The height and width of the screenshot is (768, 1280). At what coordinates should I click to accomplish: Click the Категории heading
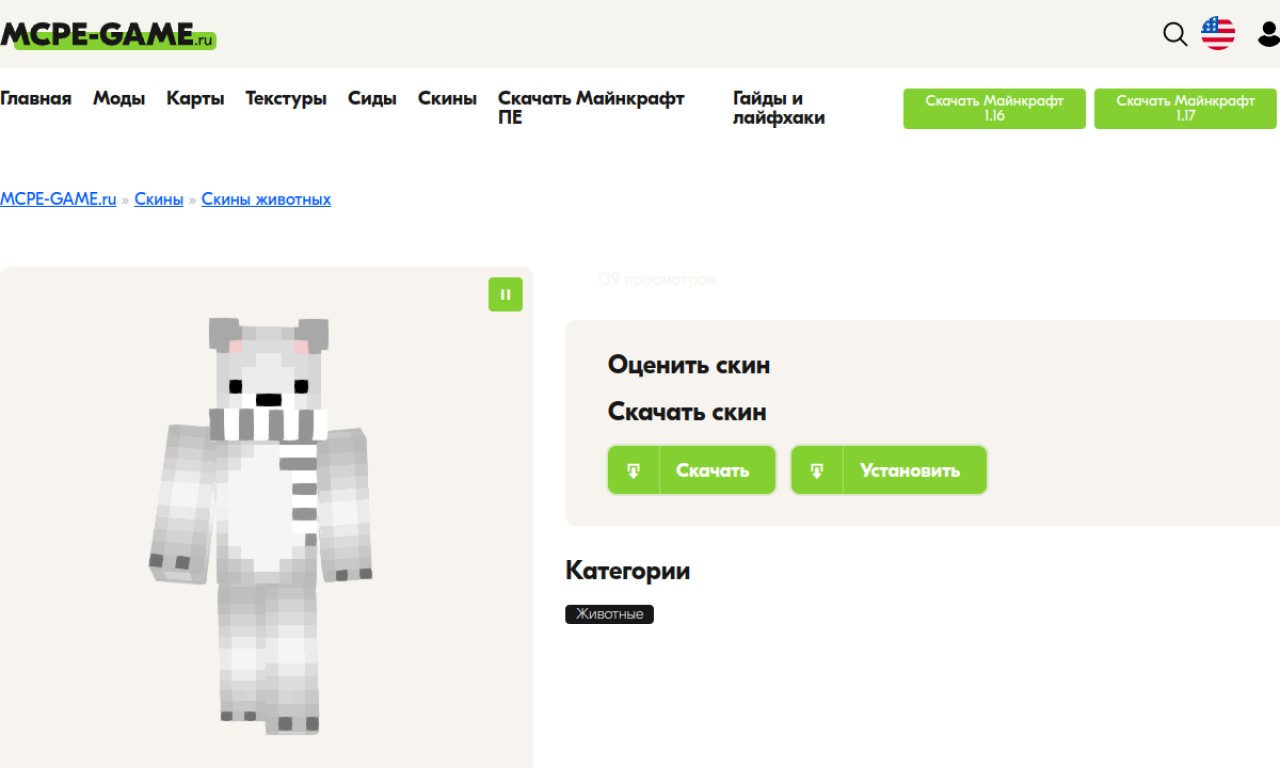pyautogui.click(x=627, y=571)
